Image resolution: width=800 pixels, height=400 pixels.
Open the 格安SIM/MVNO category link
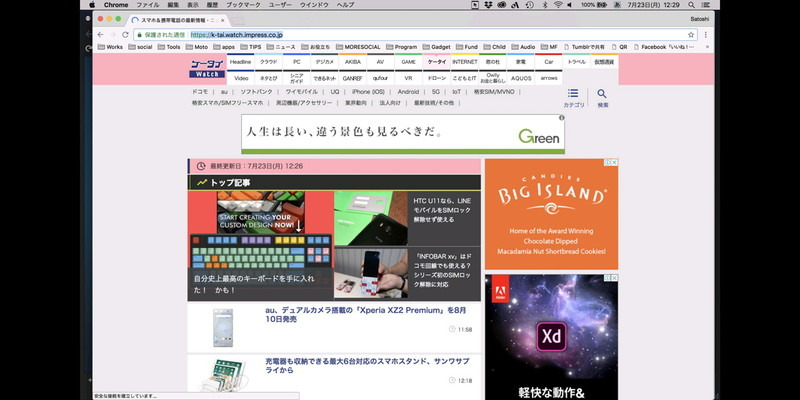click(494, 92)
